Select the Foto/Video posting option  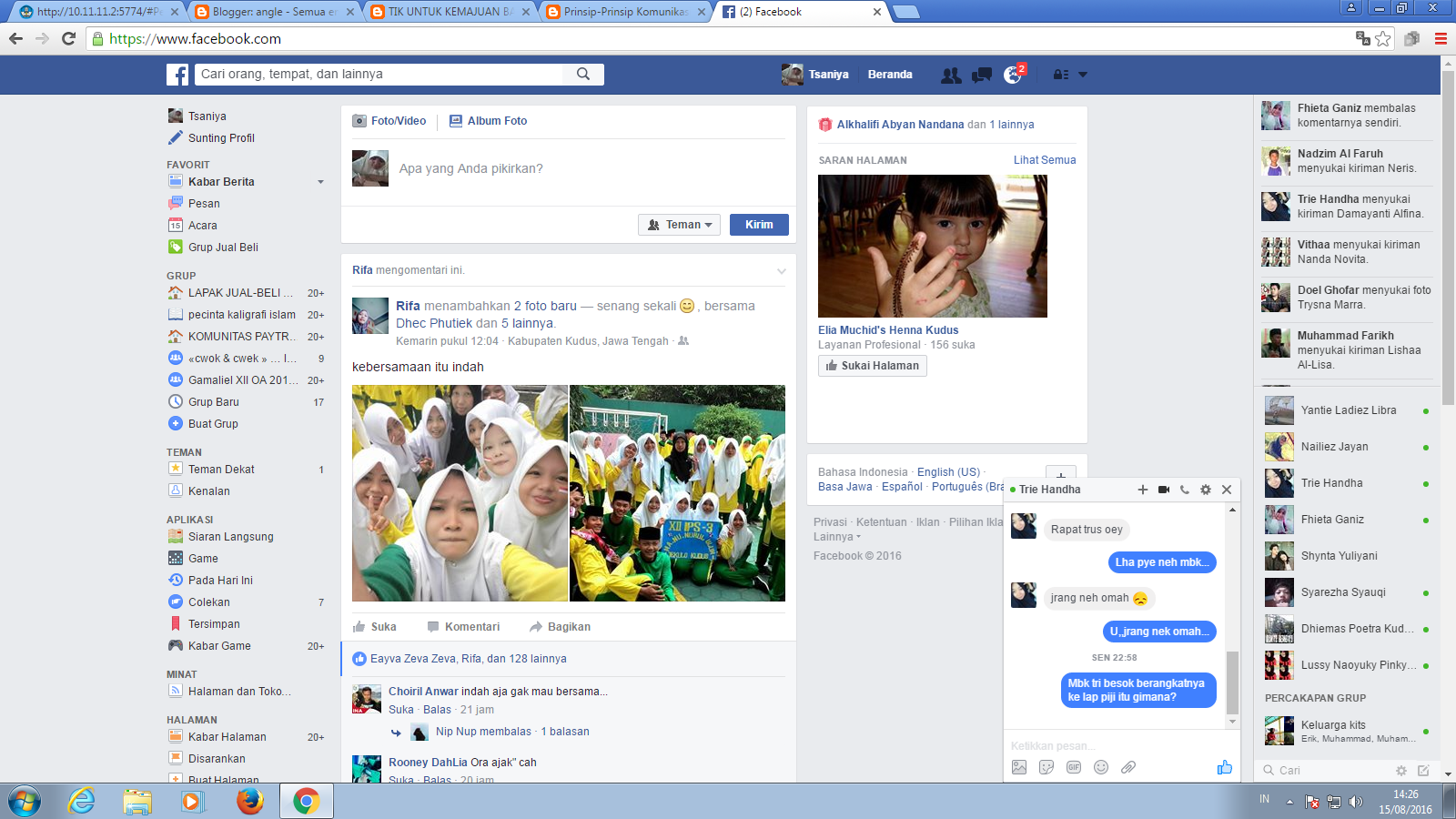pos(389,120)
